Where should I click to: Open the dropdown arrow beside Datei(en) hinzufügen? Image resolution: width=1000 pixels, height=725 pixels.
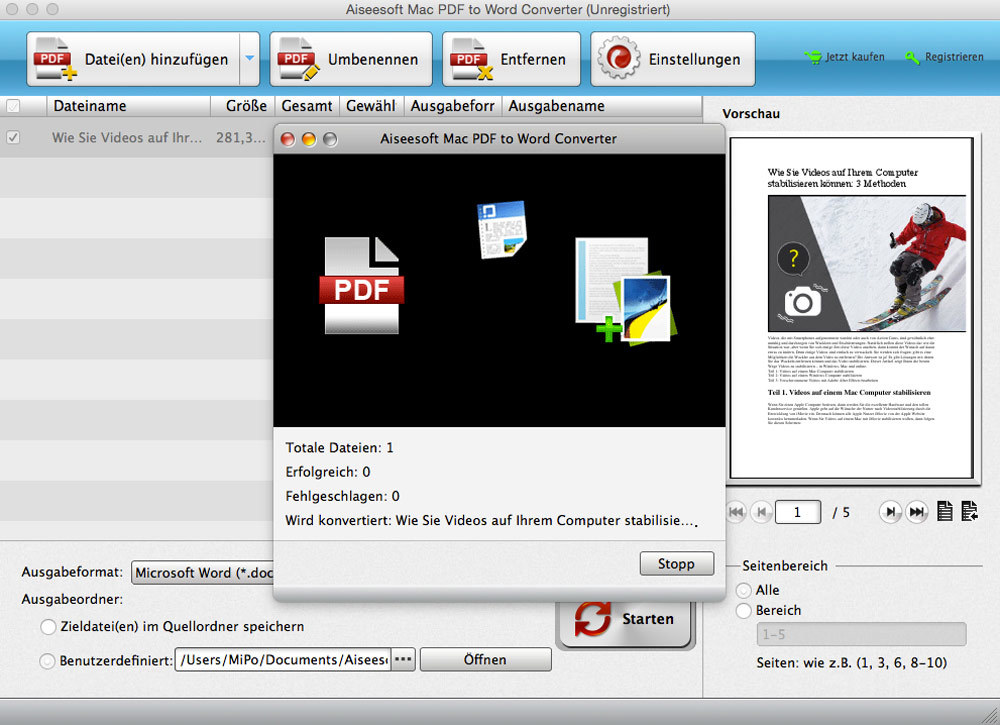coord(250,59)
